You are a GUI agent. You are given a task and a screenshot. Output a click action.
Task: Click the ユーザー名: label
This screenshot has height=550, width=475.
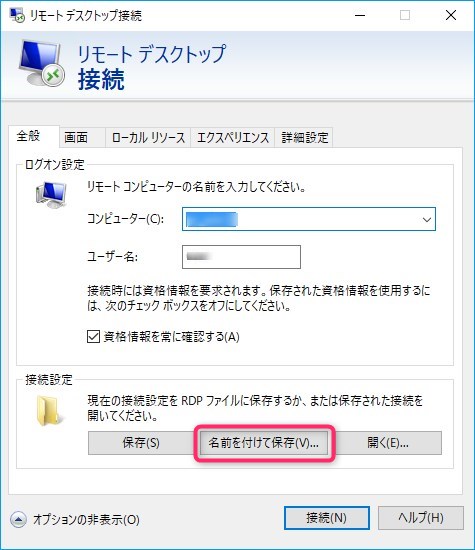(112, 257)
